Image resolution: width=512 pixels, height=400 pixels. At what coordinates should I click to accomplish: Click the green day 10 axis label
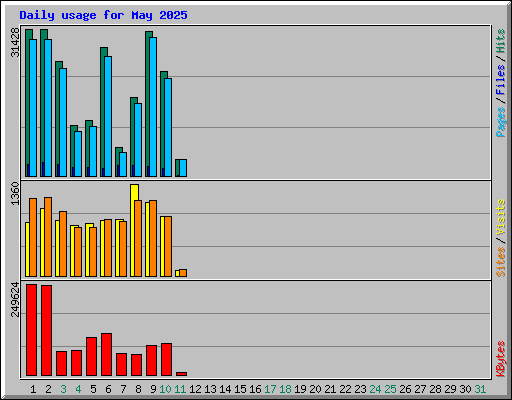click(165, 389)
